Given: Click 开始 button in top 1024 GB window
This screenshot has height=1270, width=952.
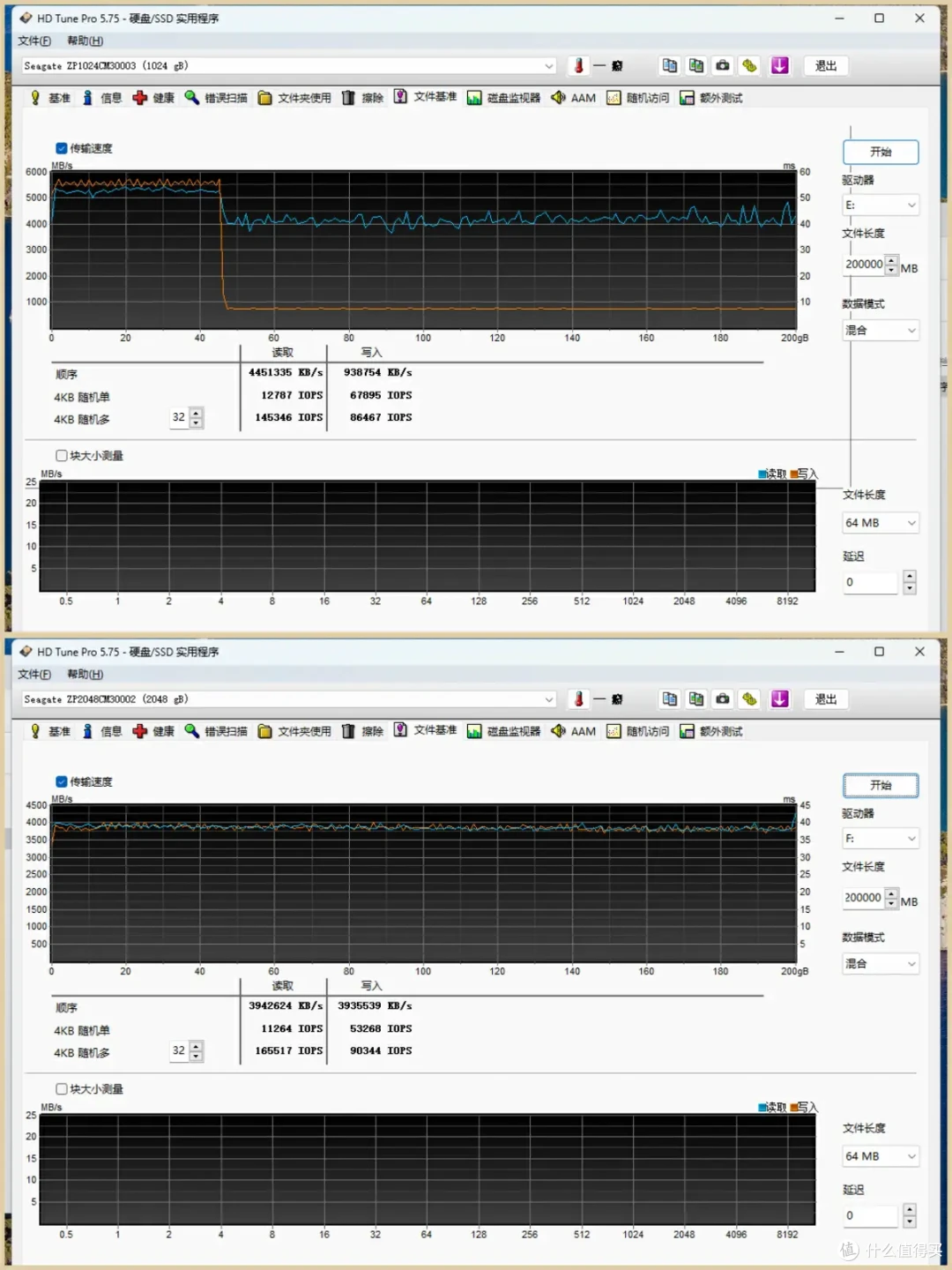Looking at the screenshot, I should point(881,152).
